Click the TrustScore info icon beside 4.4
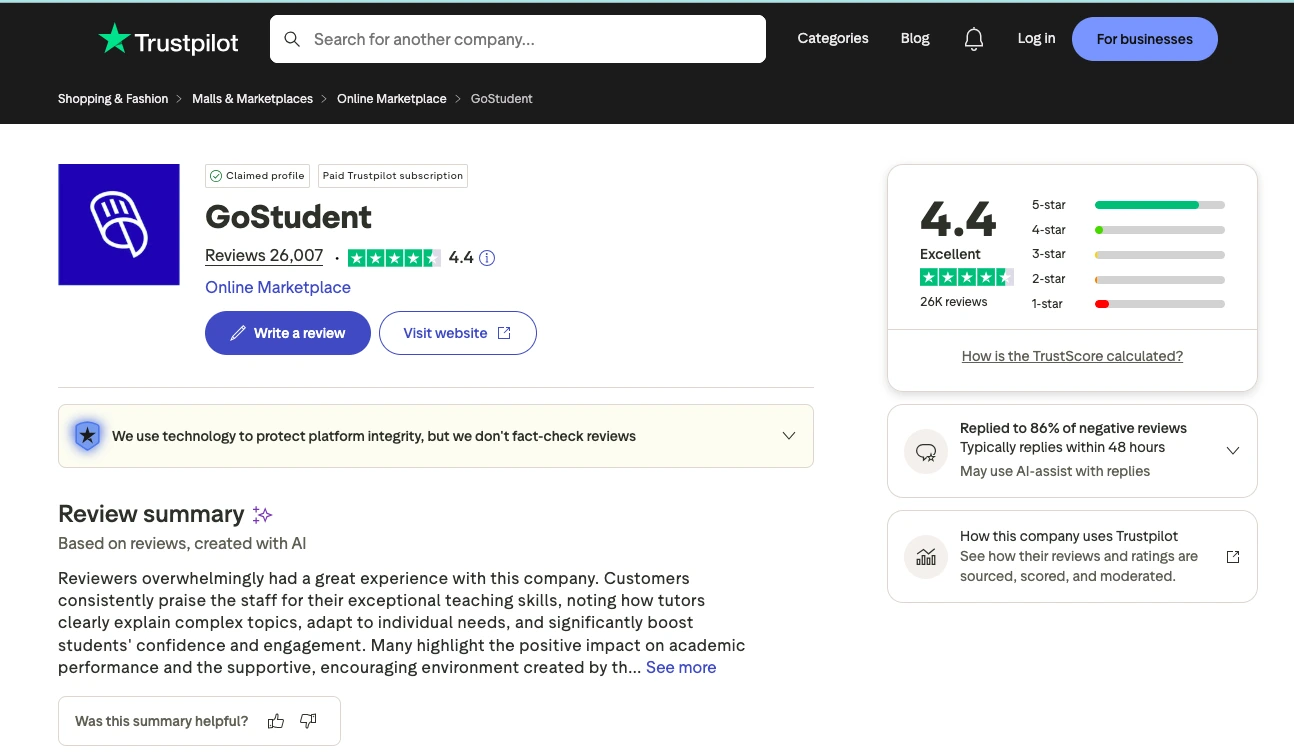The width and height of the screenshot is (1294, 755). [487, 258]
